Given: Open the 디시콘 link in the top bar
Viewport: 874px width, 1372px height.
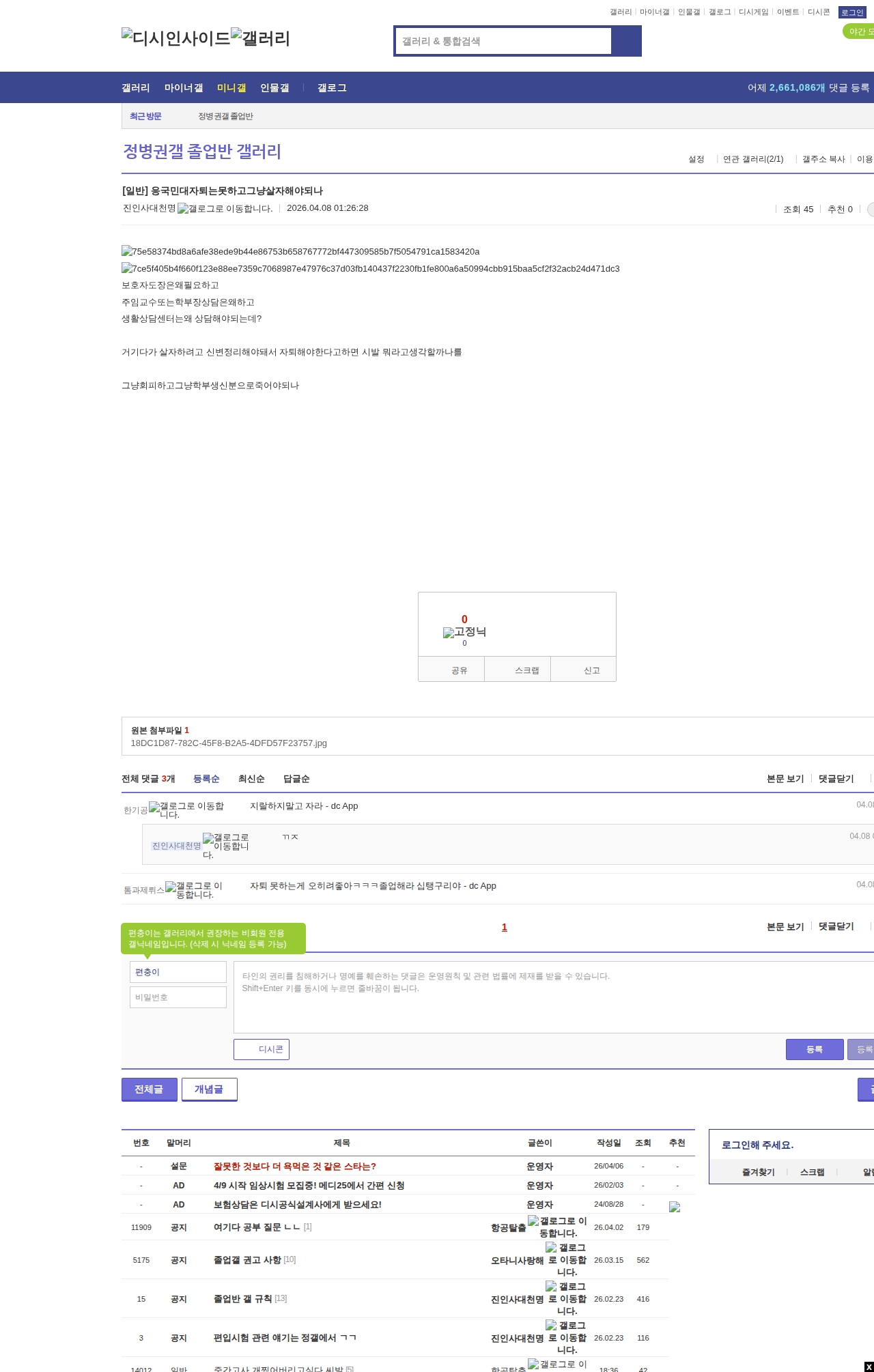Looking at the screenshot, I should 819,12.
